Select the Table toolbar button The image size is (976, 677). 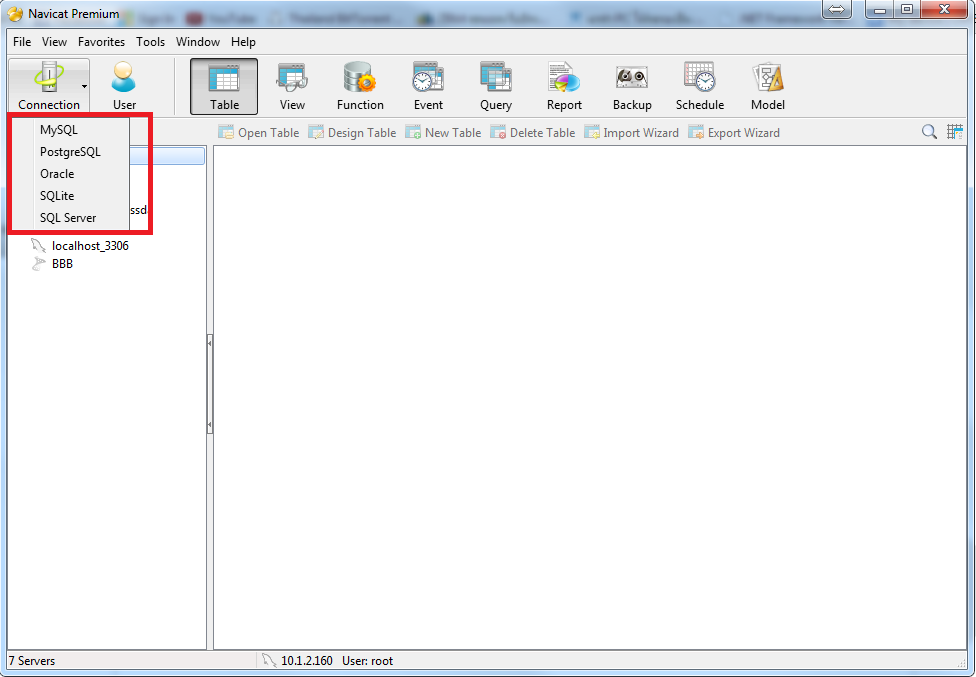tap(224, 86)
